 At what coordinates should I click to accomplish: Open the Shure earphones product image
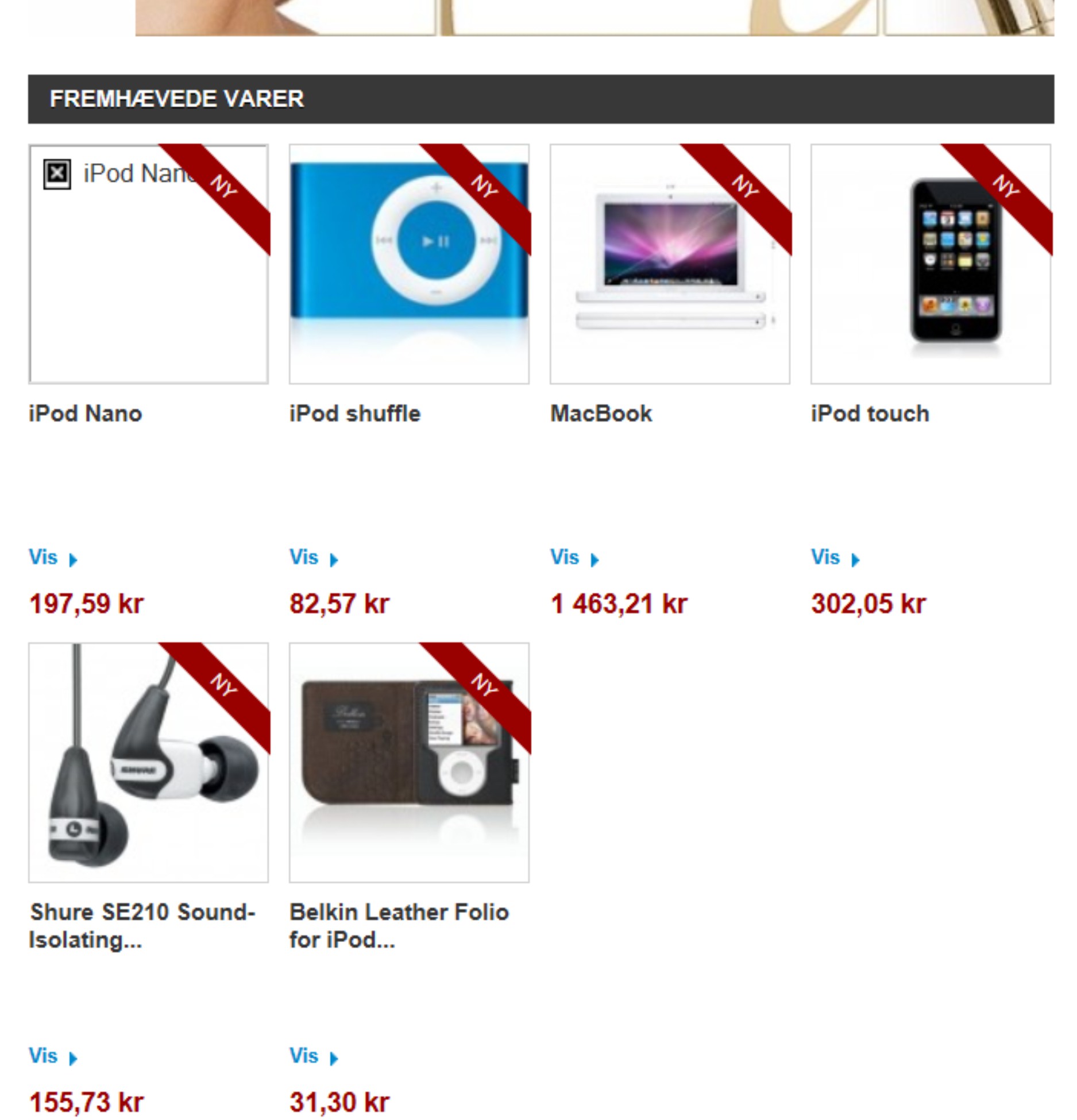[148, 762]
